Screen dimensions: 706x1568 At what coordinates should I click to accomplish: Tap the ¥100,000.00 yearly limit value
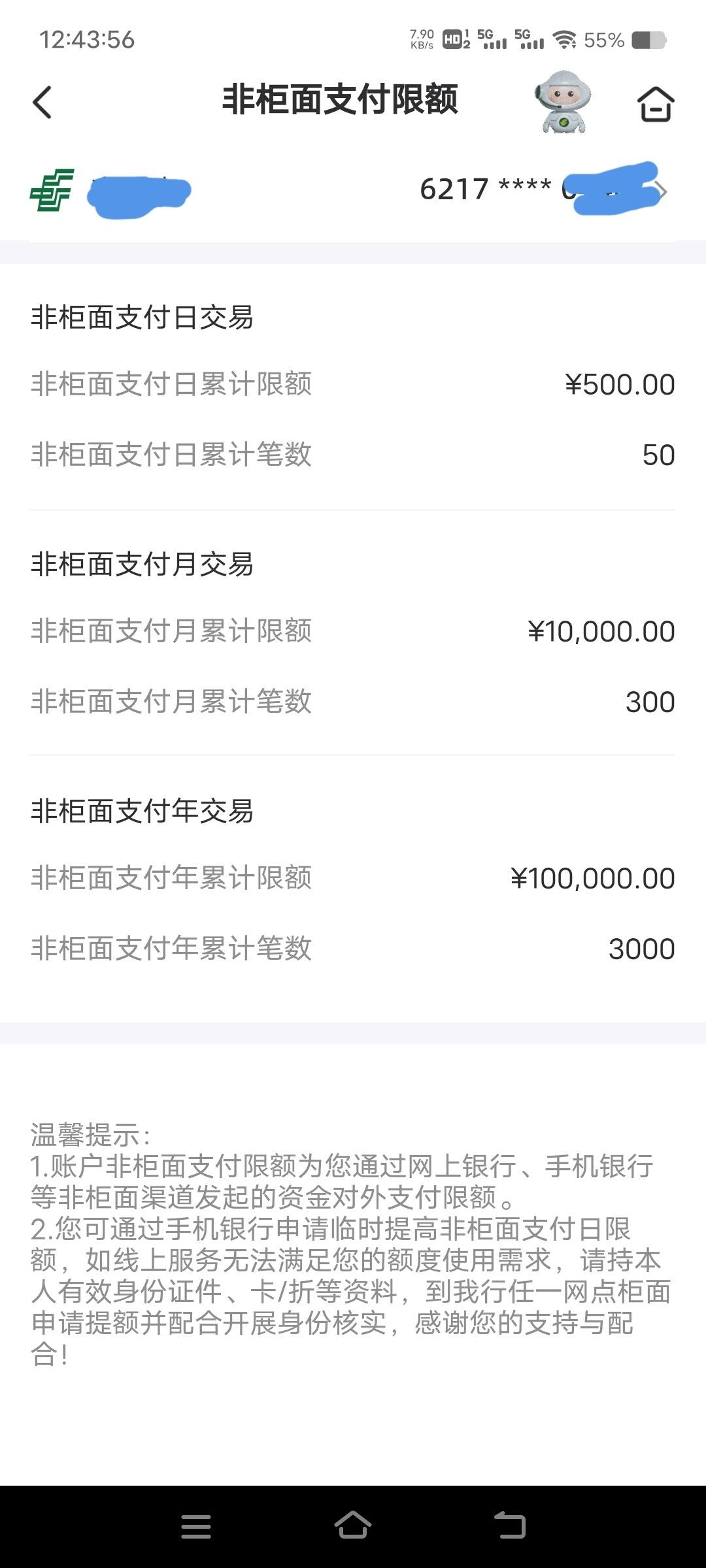(592, 878)
